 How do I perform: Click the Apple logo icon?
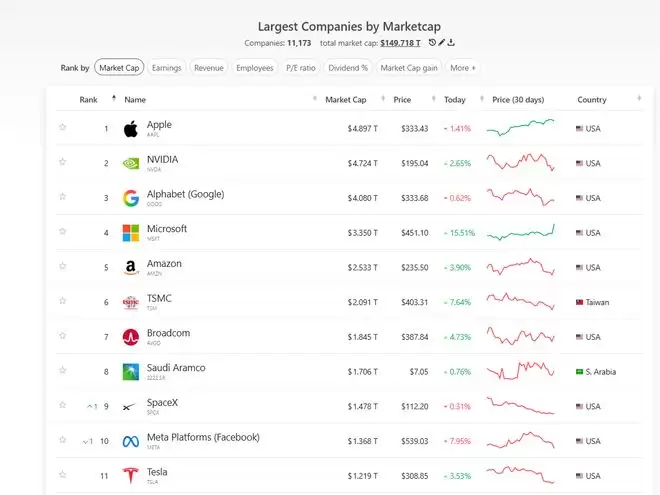tap(131, 129)
